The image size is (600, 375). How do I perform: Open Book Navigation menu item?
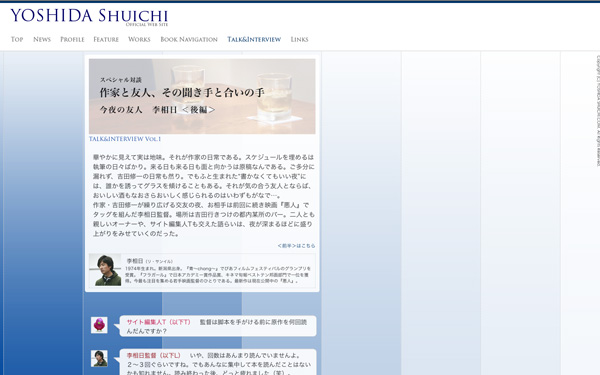(189, 39)
